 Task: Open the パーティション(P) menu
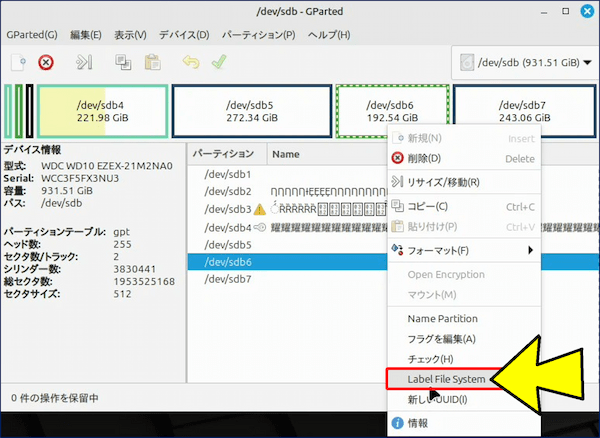tap(258, 34)
